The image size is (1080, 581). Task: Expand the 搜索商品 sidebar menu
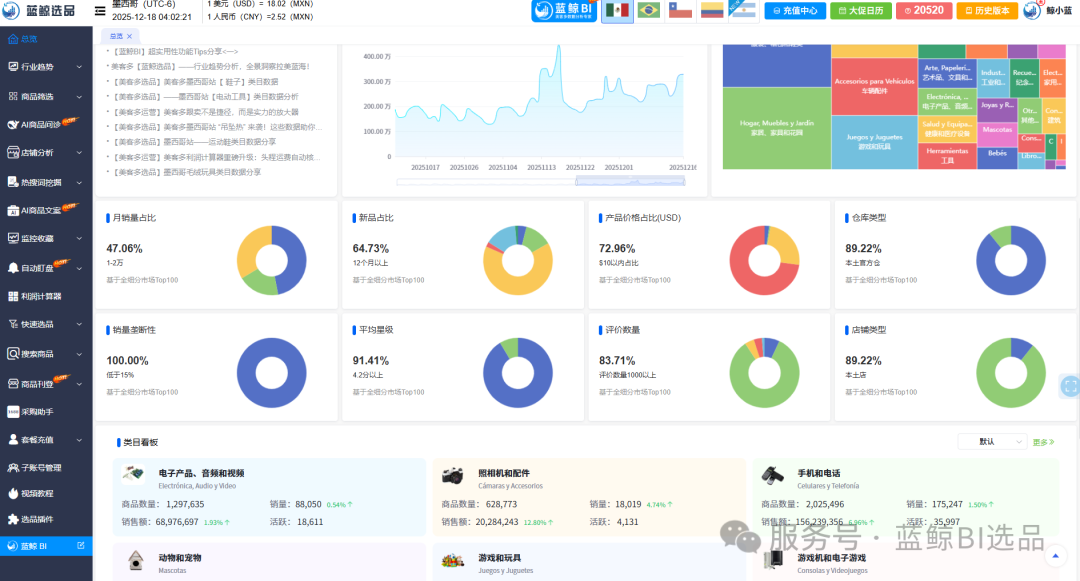pos(46,354)
